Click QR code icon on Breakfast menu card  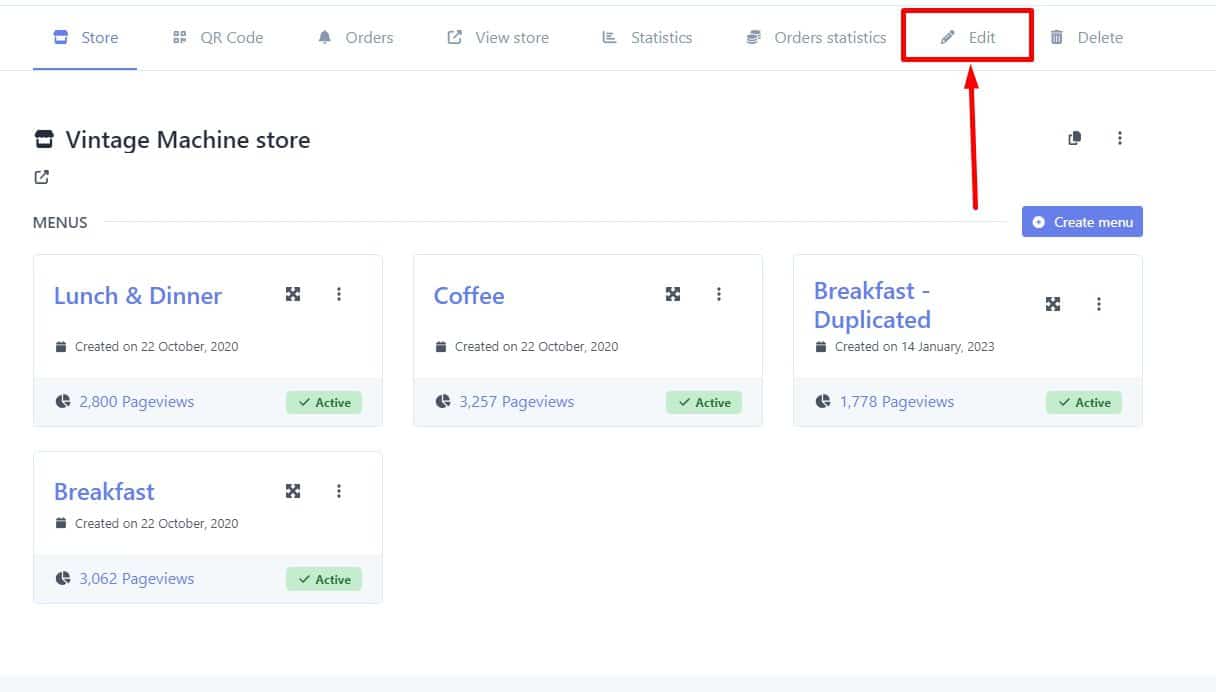click(x=293, y=491)
